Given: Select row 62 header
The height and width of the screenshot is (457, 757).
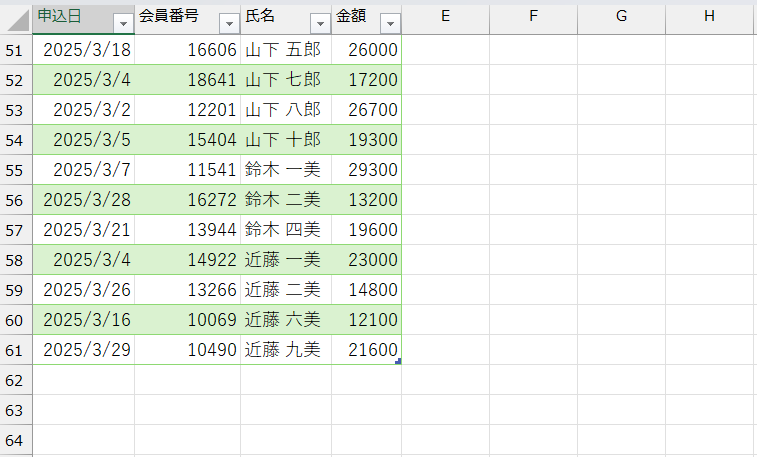Looking at the screenshot, I should (x=16, y=380).
